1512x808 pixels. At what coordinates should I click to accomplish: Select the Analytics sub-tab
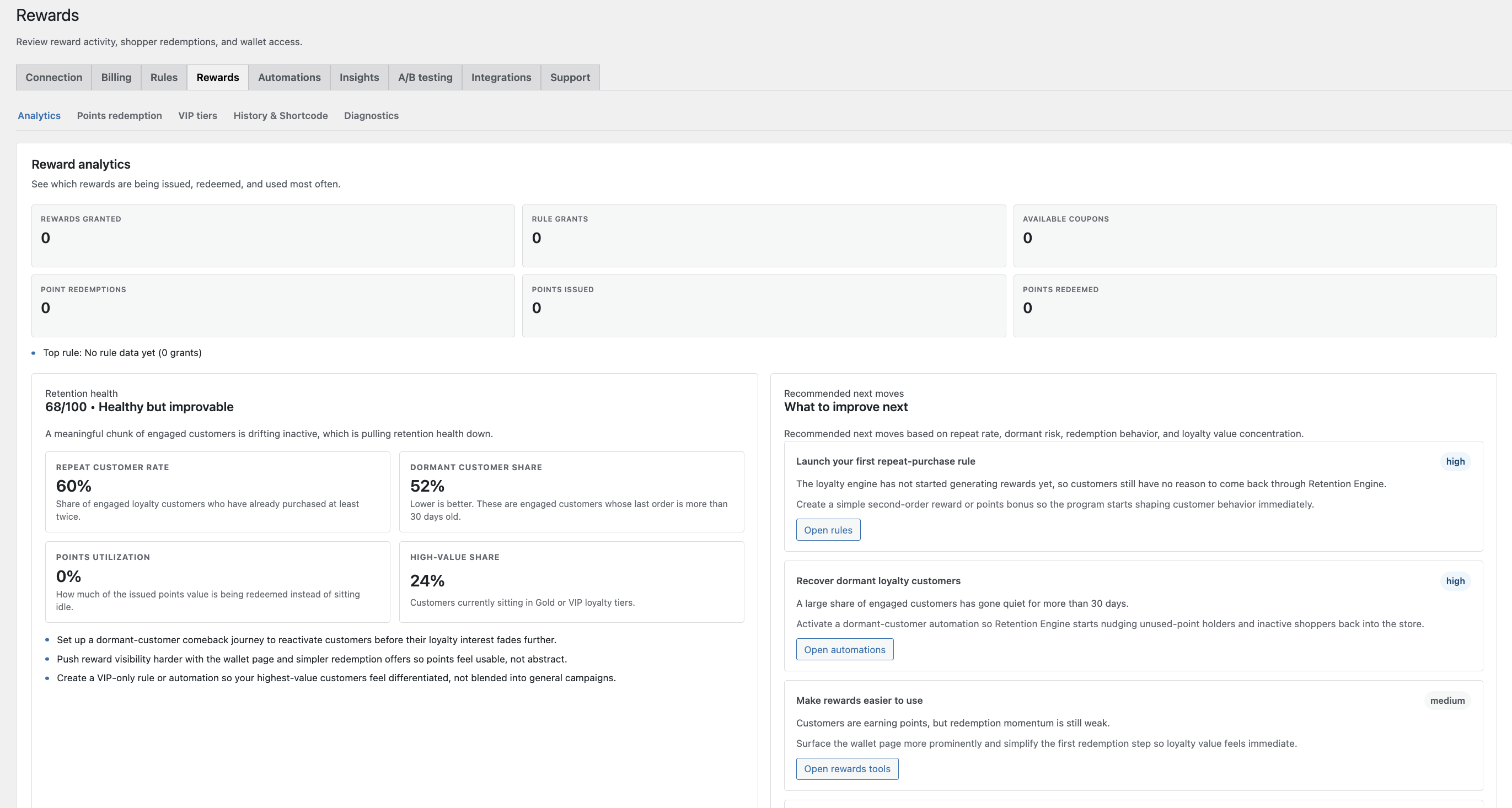[x=39, y=116]
